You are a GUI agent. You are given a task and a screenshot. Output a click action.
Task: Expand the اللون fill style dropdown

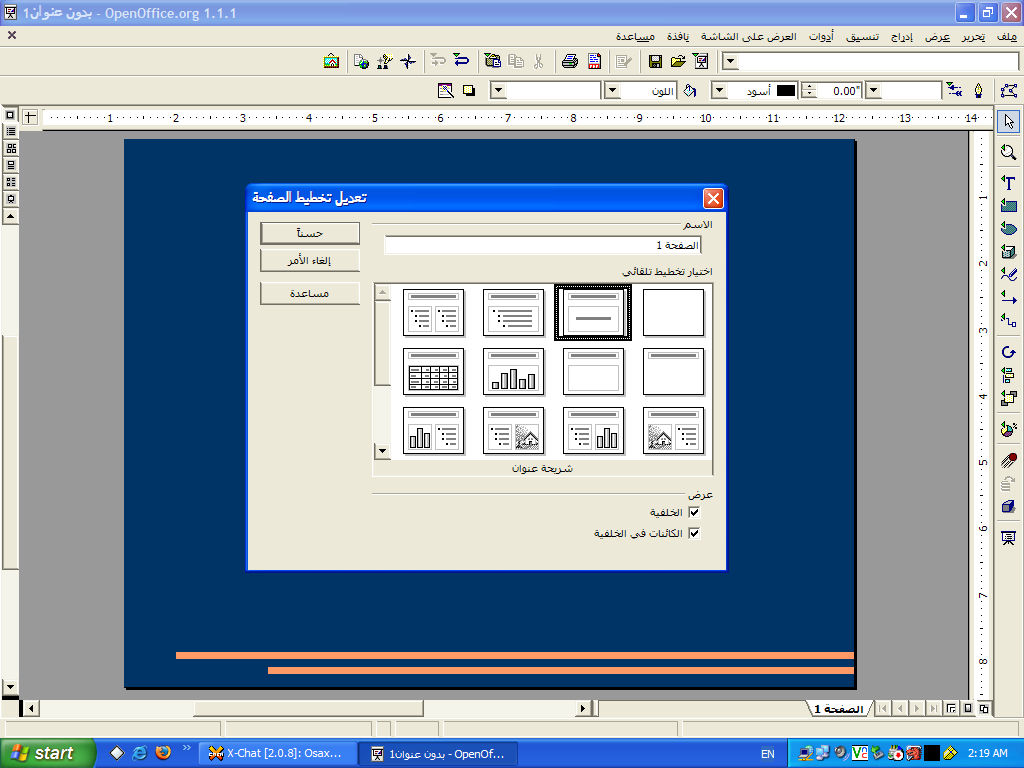(612, 91)
